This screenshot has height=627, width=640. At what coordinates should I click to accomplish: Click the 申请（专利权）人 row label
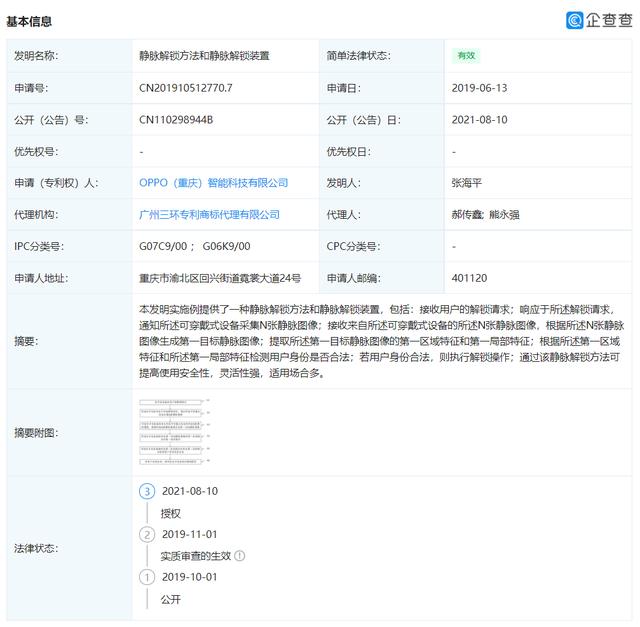(56, 182)
